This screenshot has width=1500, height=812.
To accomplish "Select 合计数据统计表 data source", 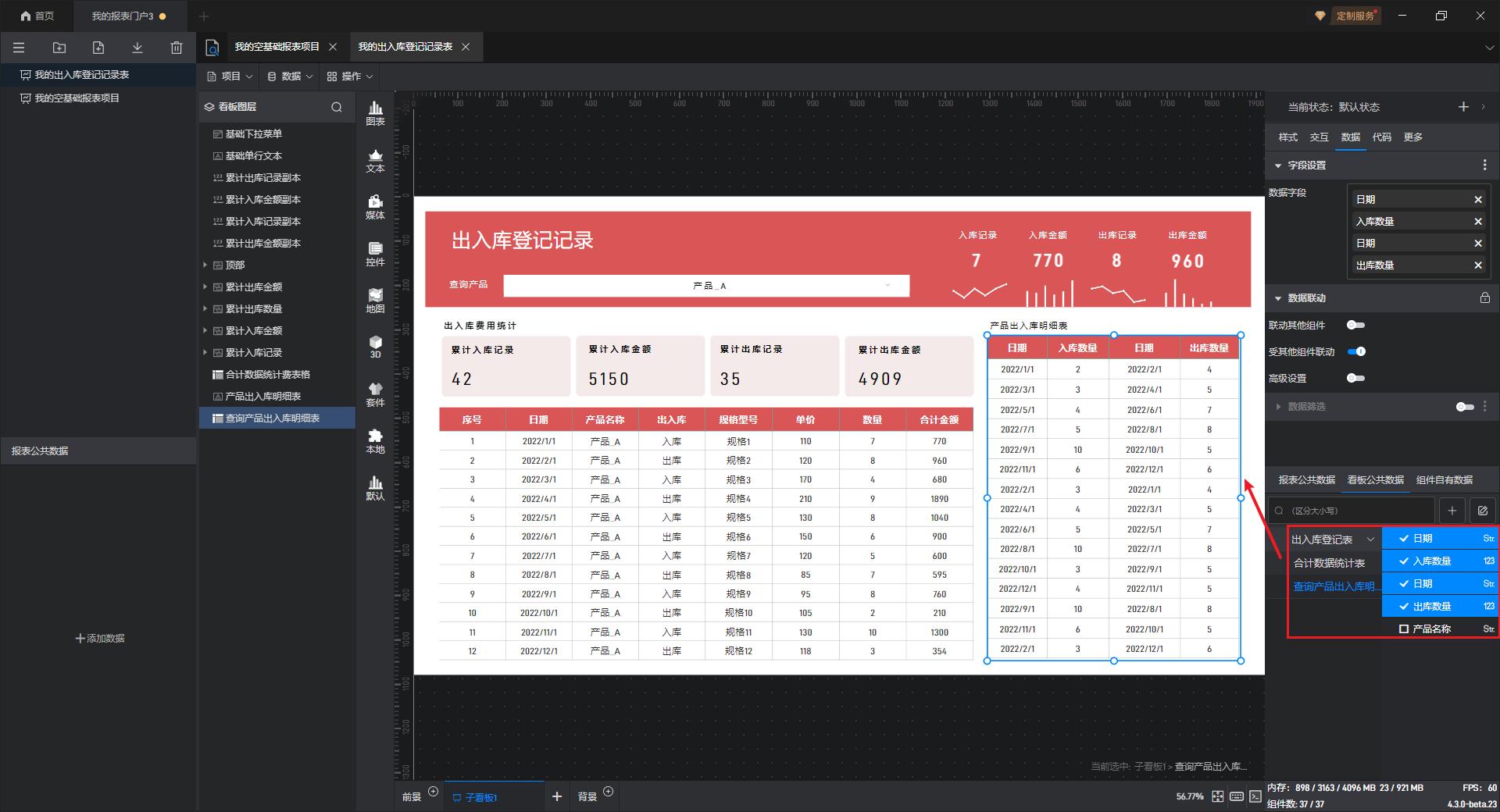I will click(x=1329, y=563).
